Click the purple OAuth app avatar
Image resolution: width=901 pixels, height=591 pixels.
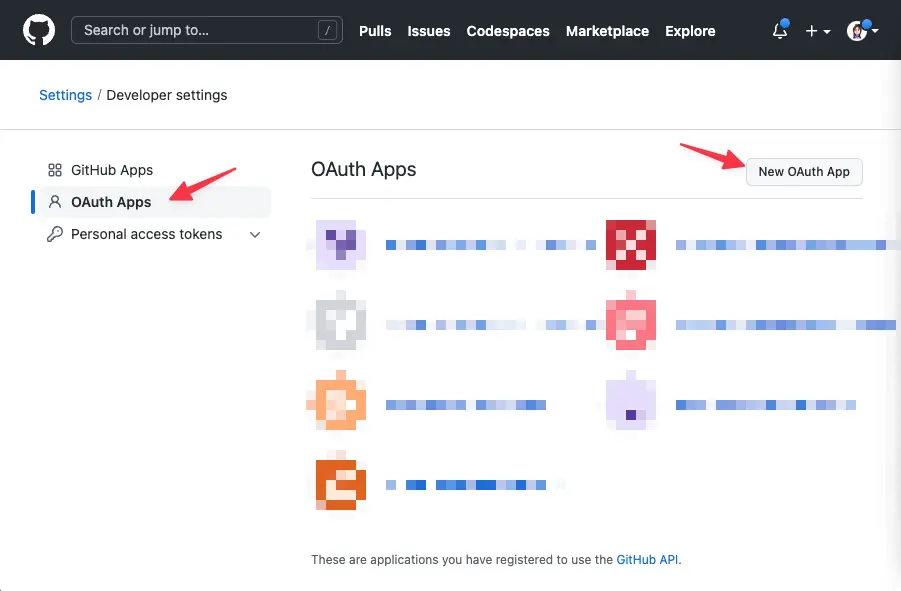(x=337, y=244)
